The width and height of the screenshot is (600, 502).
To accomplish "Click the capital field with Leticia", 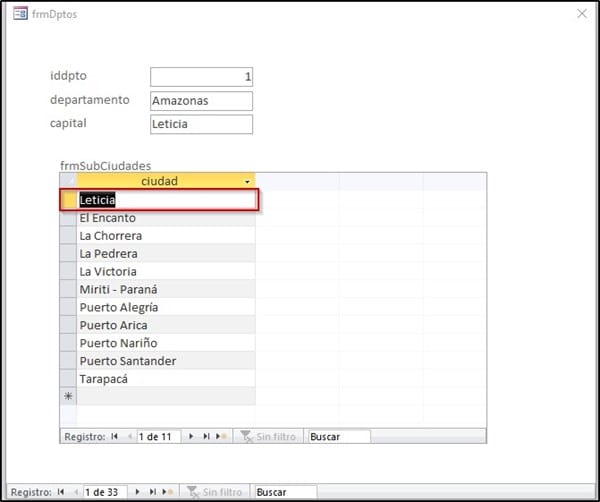I will (201, 124).
